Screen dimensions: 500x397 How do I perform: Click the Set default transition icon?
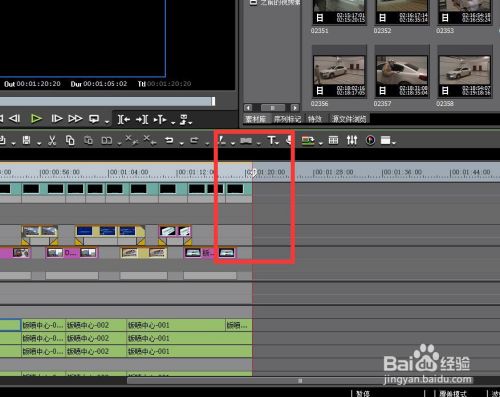(246, 141)
